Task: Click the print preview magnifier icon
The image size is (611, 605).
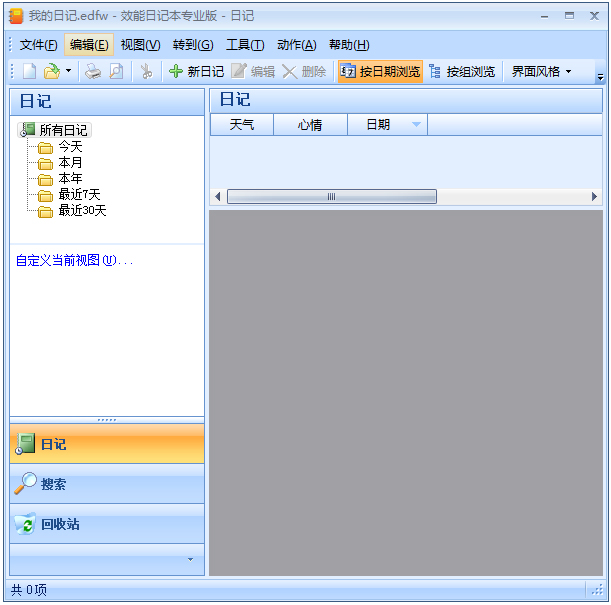Action: click(116, 71)
